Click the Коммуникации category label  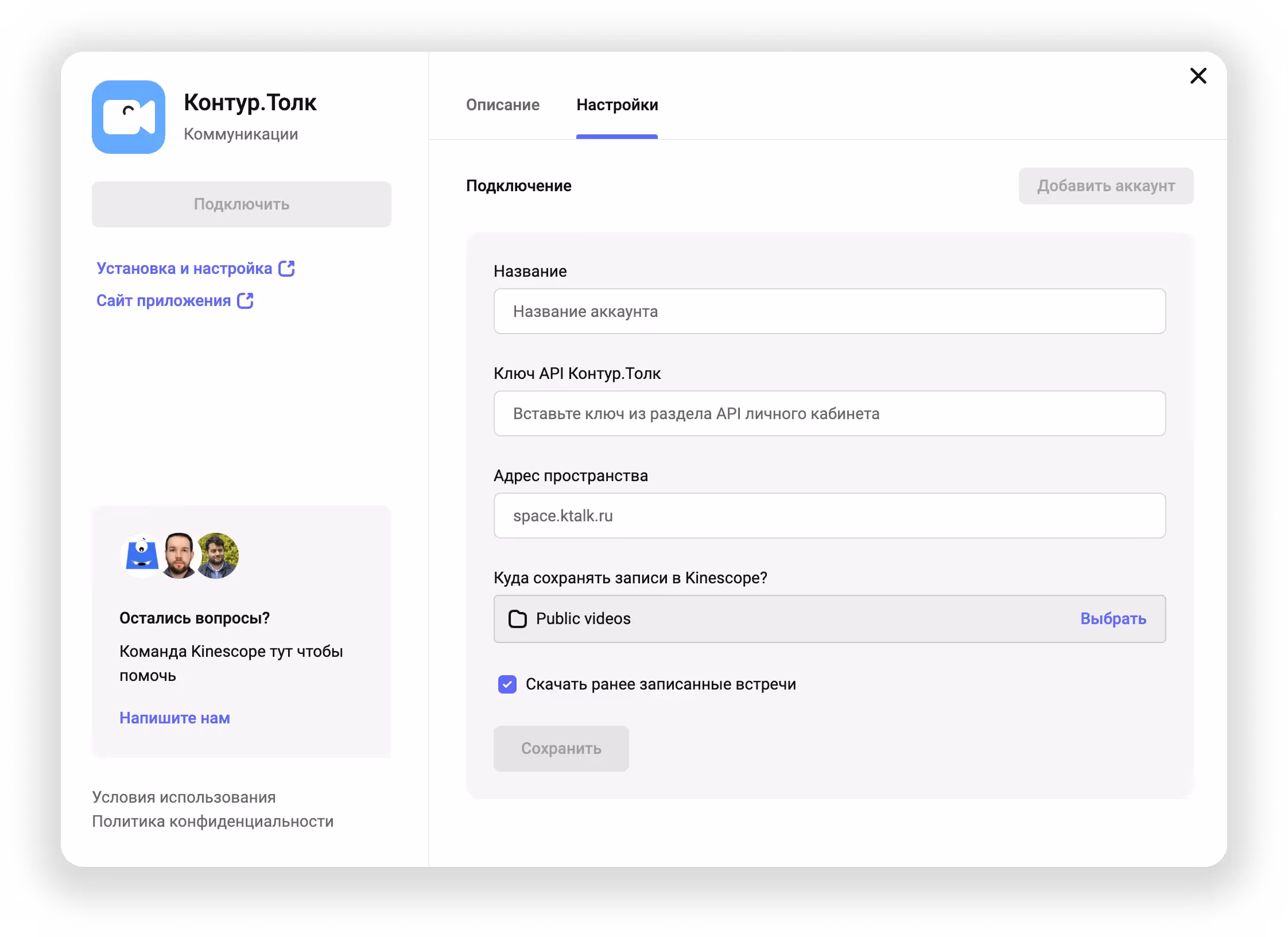pyautogui.click(x=240, y=134)
